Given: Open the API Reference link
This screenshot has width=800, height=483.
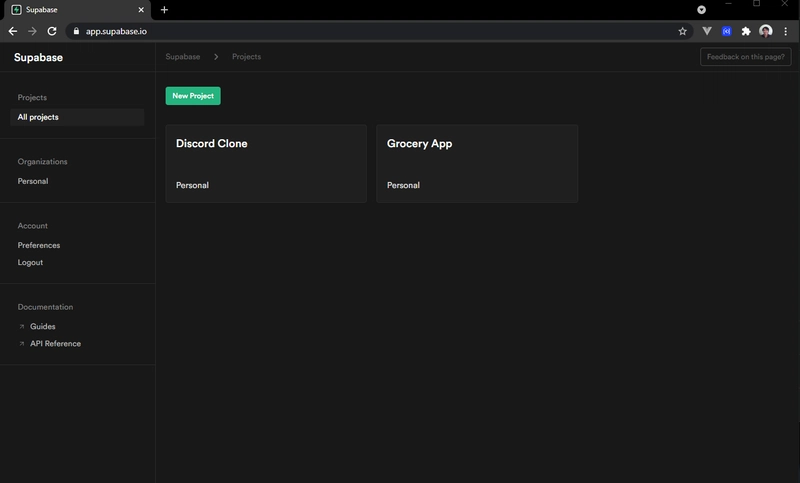Looking at the screenshot, I should click(55, 344).
